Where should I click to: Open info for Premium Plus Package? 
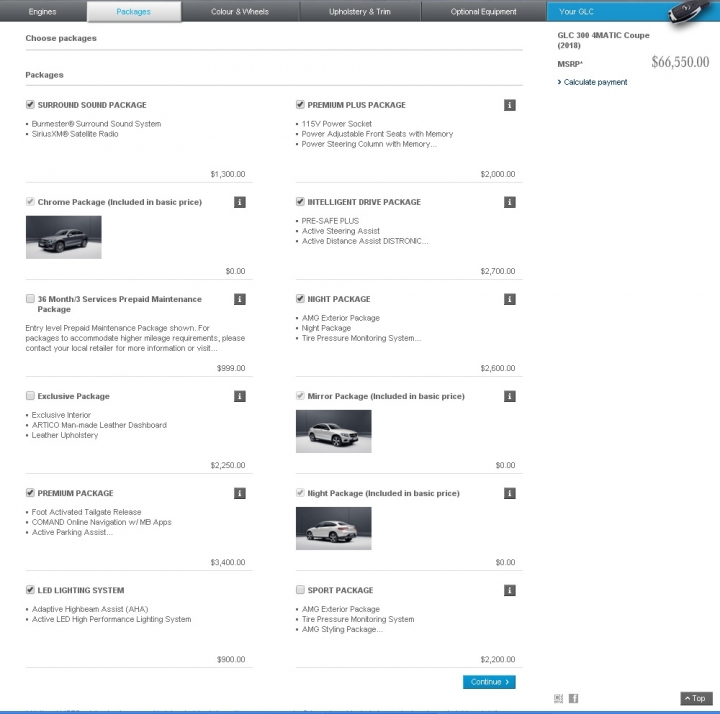(509, 105)
